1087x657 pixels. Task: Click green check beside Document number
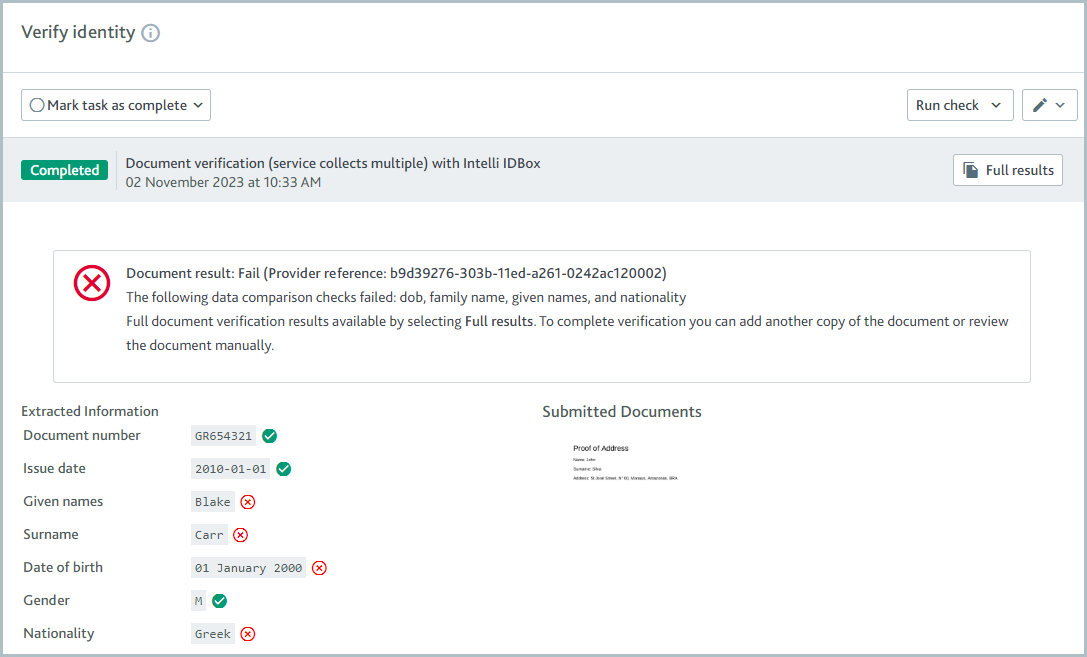[268, 435]
